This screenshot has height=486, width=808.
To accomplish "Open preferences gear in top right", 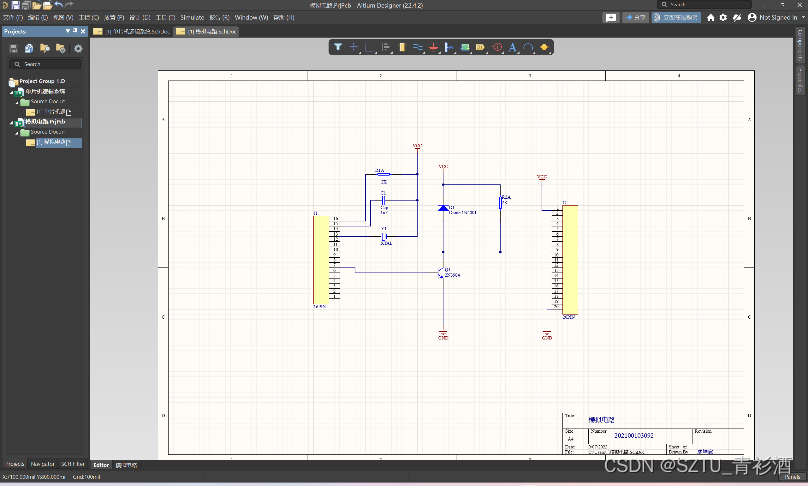I will click(723, 18).
